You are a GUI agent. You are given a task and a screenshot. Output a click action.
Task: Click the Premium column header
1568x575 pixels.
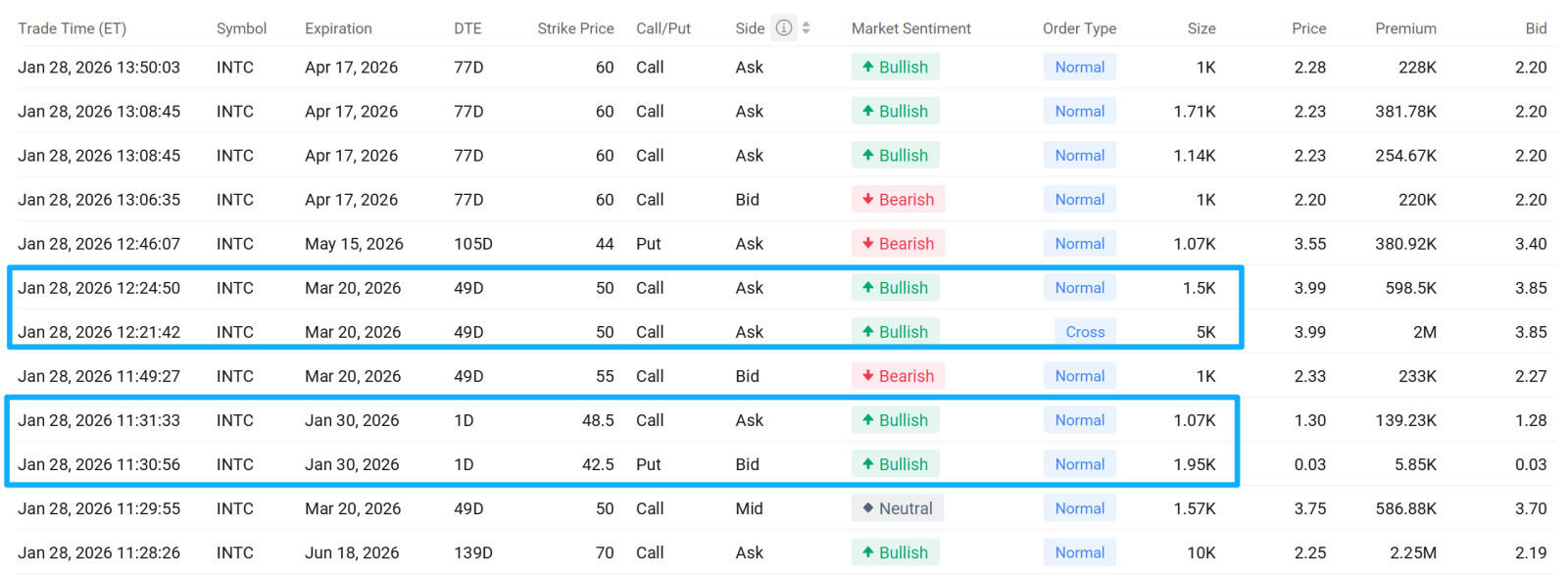coord(1405,28)
